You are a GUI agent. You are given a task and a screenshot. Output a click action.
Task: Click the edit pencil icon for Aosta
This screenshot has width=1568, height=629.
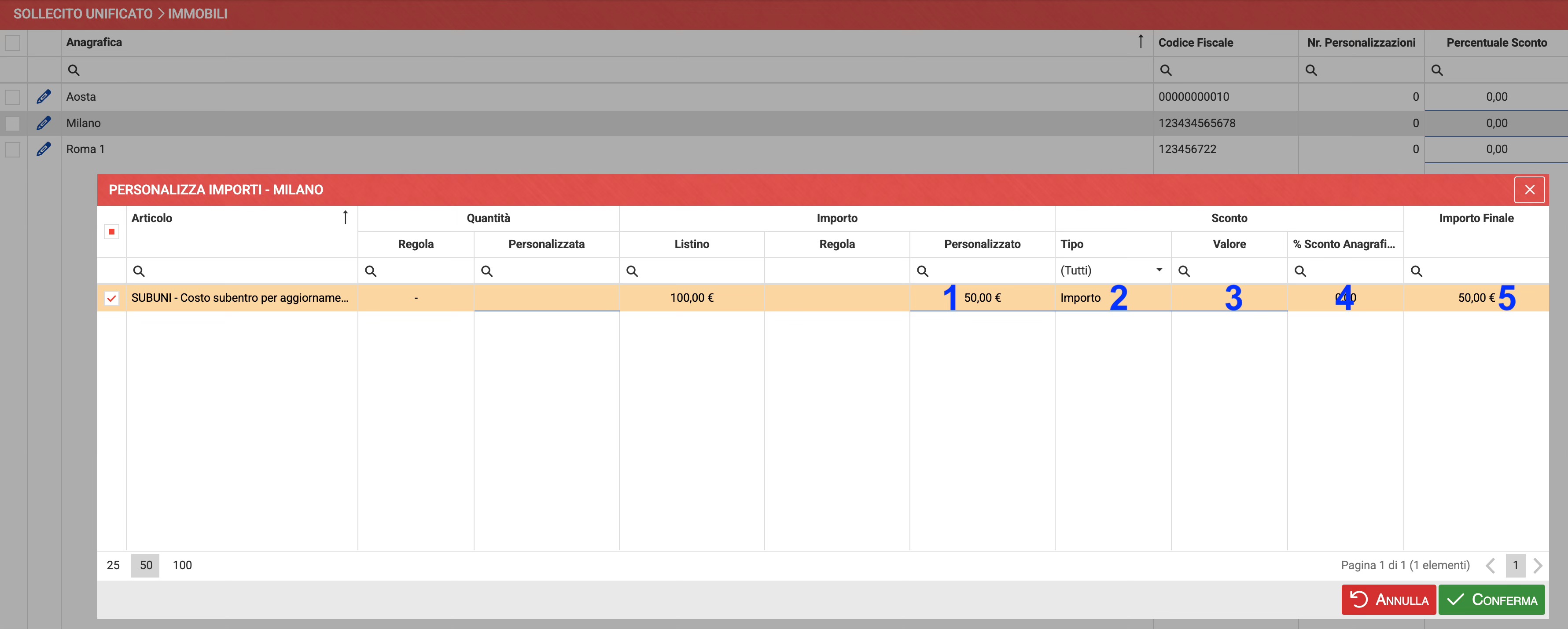(x=43, y=97)
